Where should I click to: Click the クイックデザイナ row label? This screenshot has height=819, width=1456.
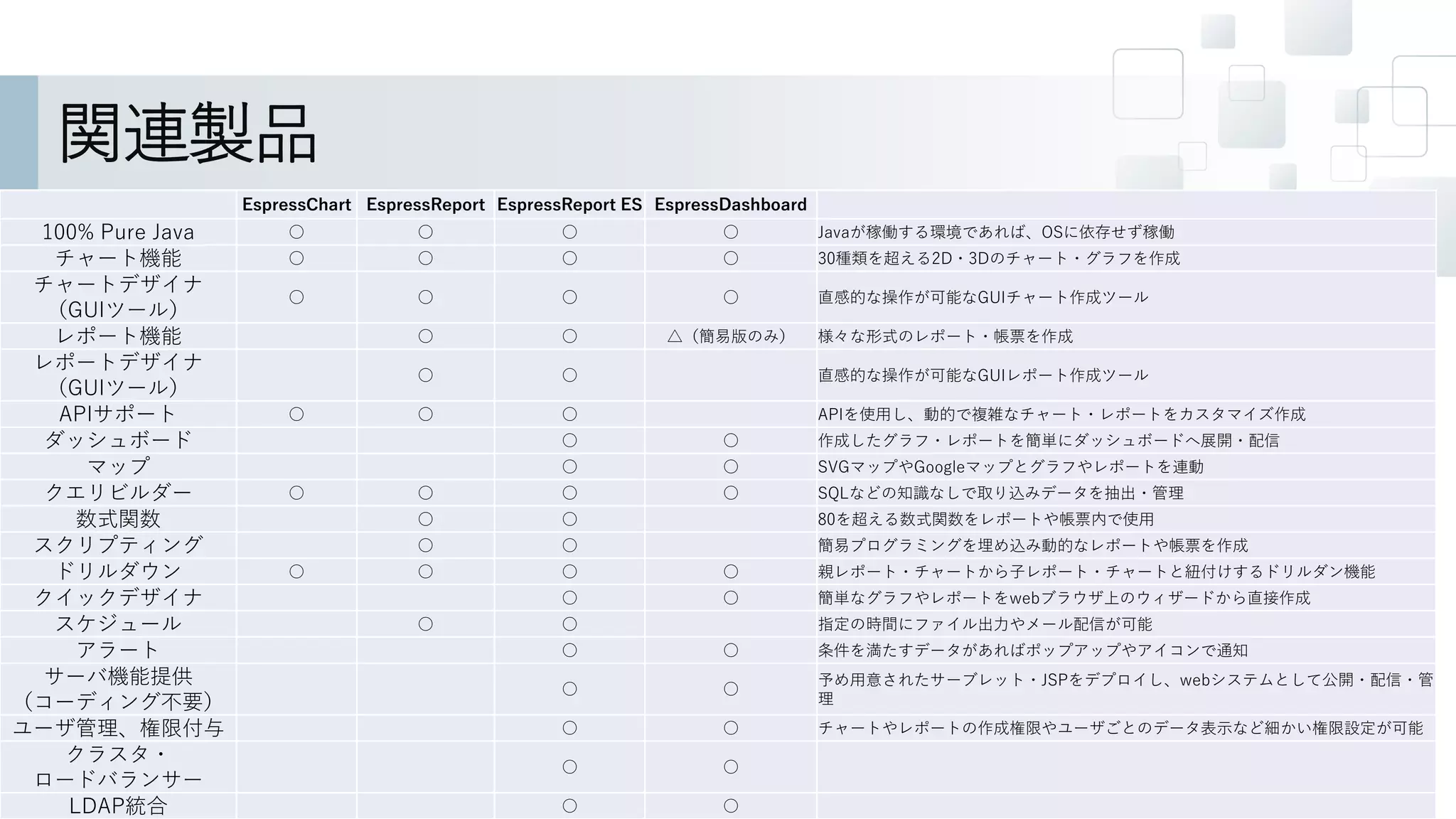[118, 597]
